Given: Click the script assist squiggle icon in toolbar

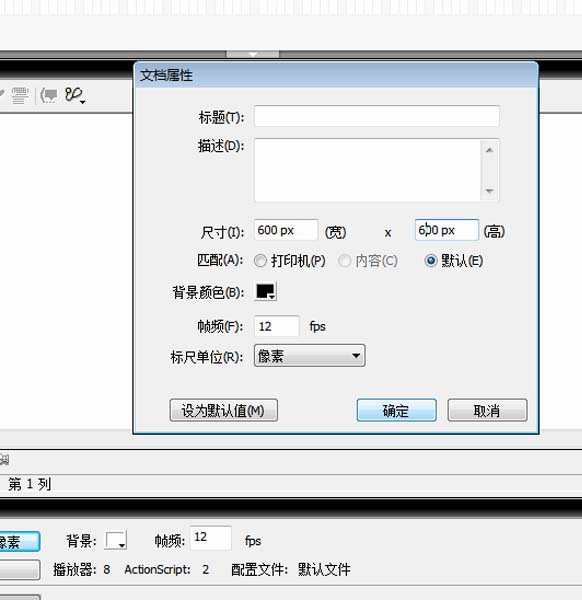Looking at the screenshot, I should pos(75,95).
